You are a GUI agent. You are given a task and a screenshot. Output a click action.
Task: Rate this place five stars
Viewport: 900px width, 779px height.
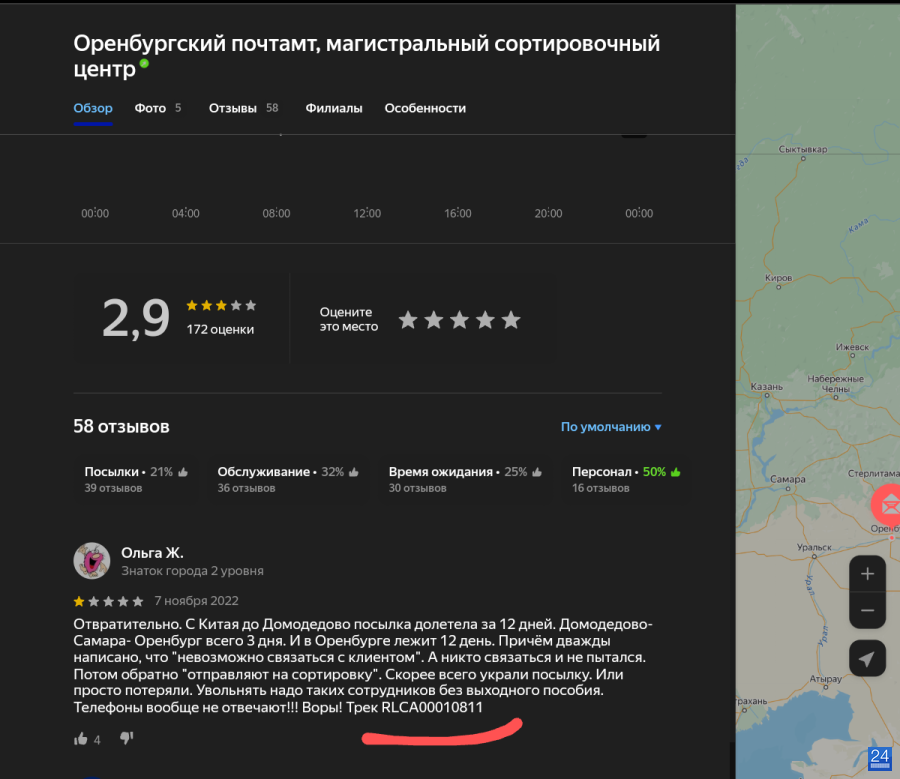[x=511, y=320]
